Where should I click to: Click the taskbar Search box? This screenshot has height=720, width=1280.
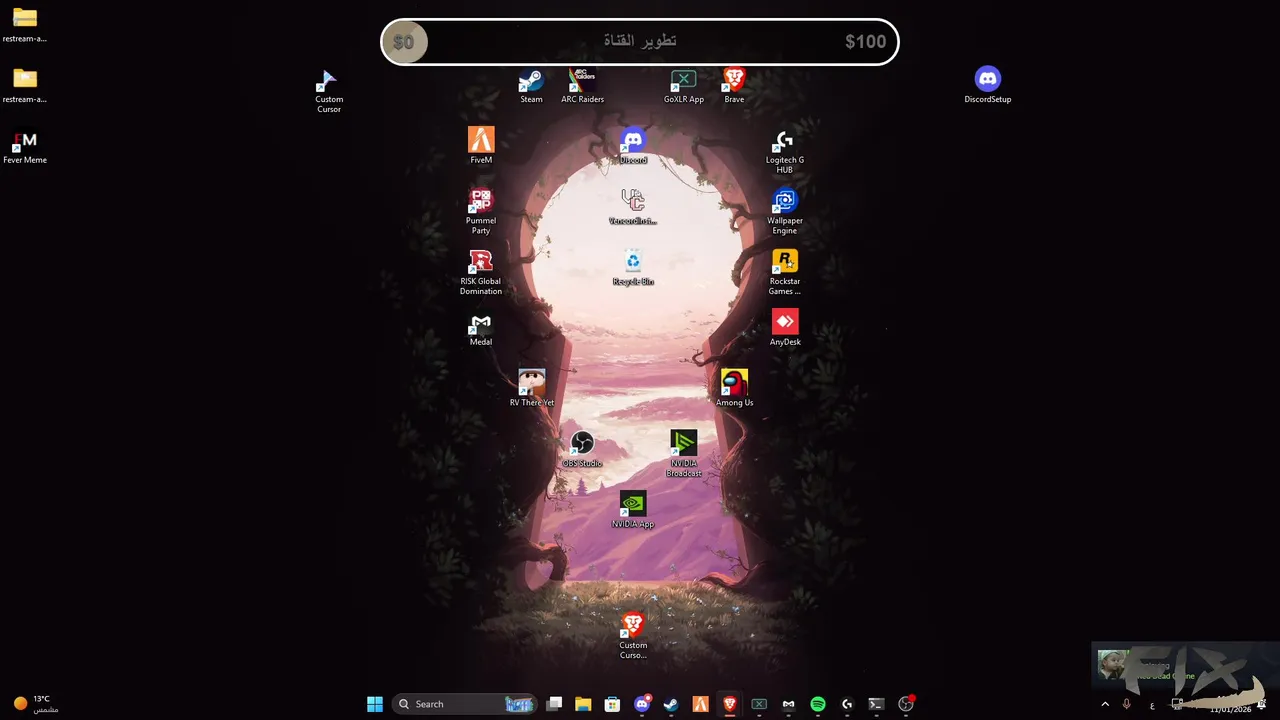(464, 704)
